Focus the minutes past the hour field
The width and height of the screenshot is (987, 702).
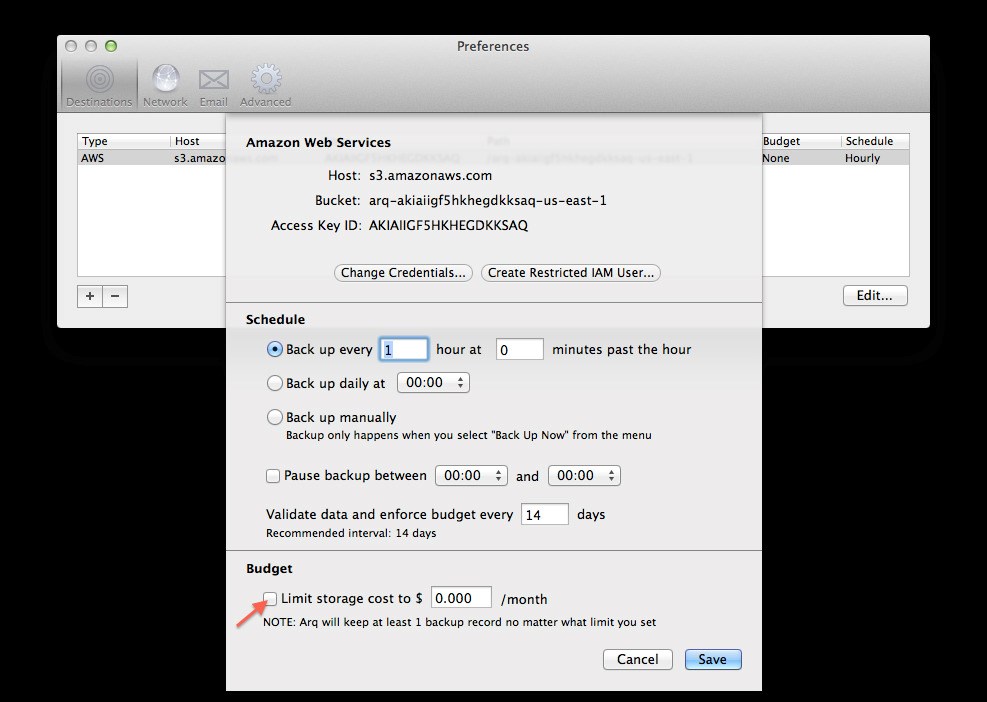point(519,349)
